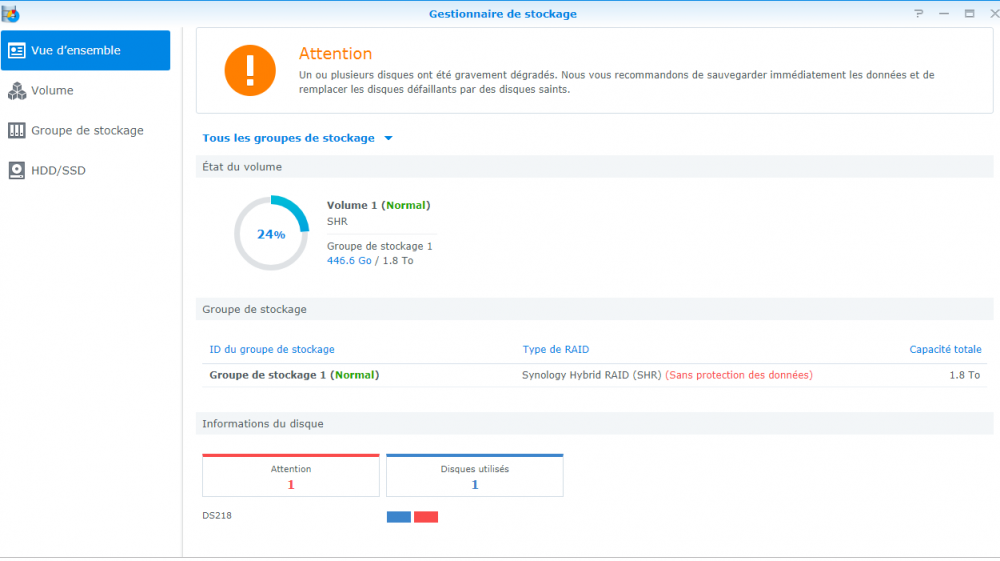Click the blue dropdown arrow beside storage groups
Screen dimensions: 1000x561
tap(388, 138)
